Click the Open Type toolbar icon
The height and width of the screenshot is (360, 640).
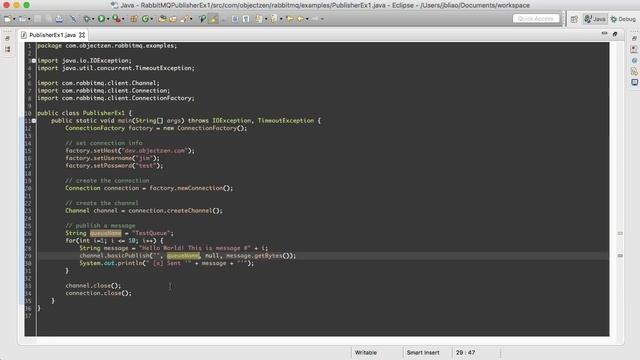tap(162, 19)
